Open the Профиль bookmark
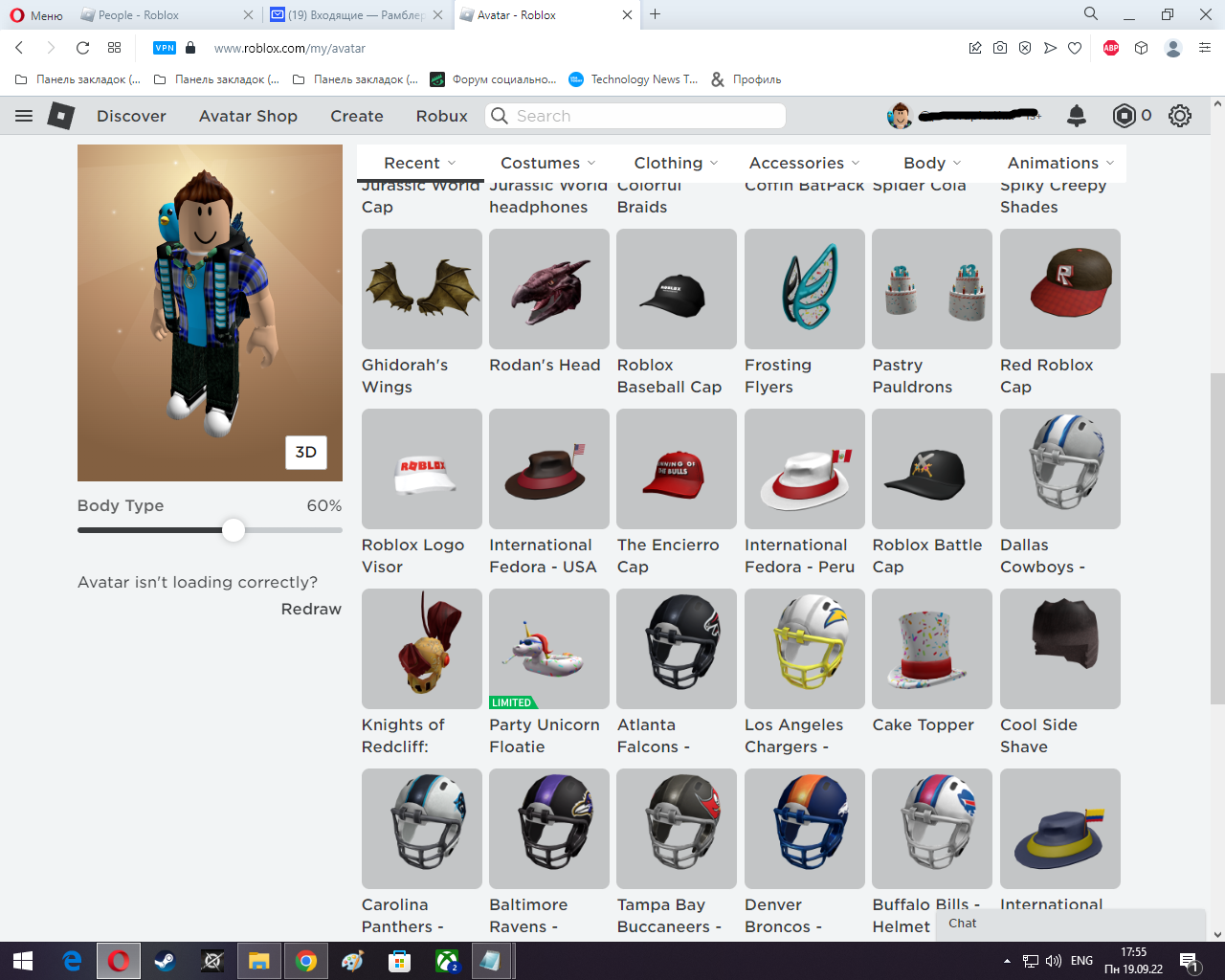Image resolution: width=1225 pixels, height=980 pixels. coord(746,79)
